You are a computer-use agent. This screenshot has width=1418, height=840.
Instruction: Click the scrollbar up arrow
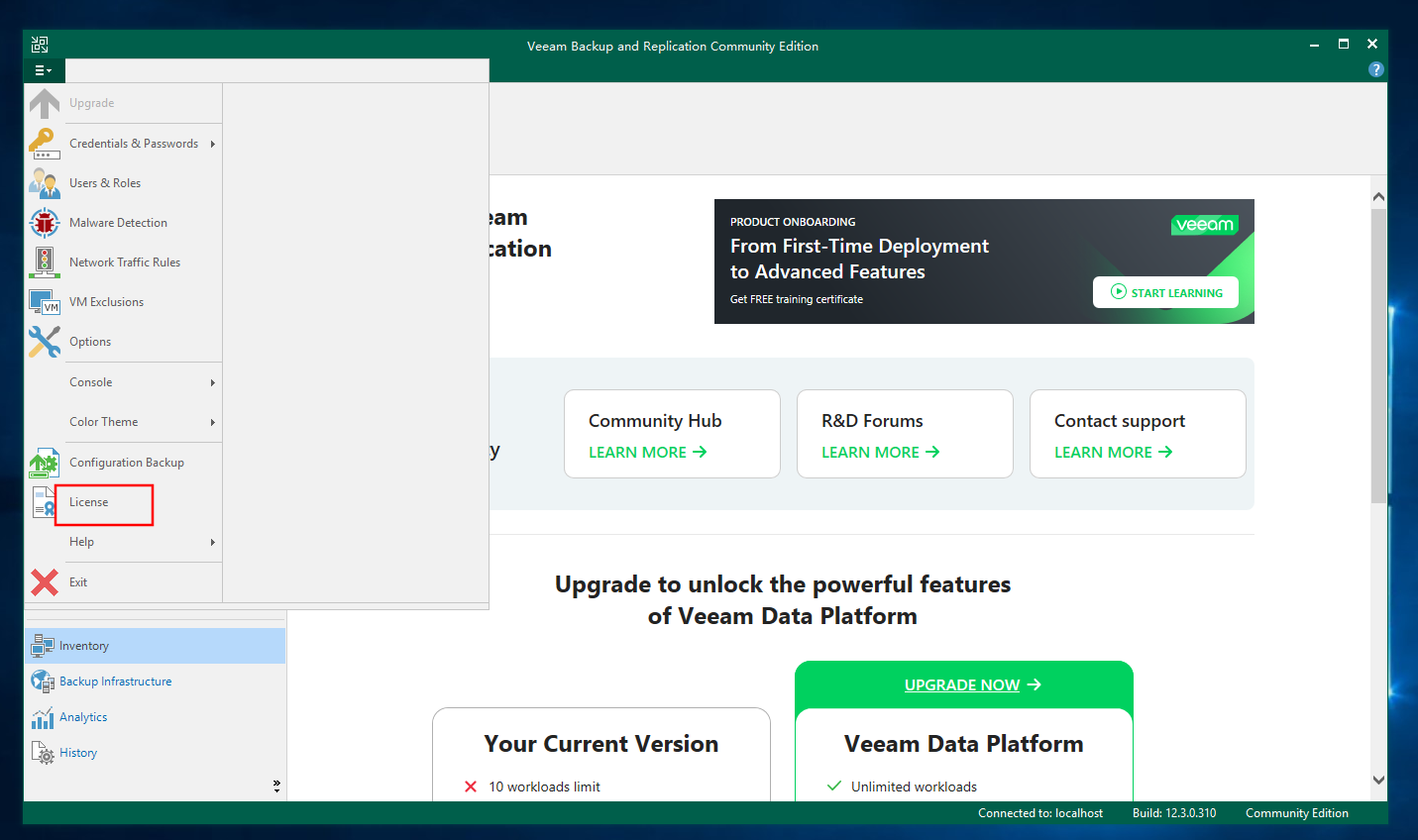(1378, 197)
